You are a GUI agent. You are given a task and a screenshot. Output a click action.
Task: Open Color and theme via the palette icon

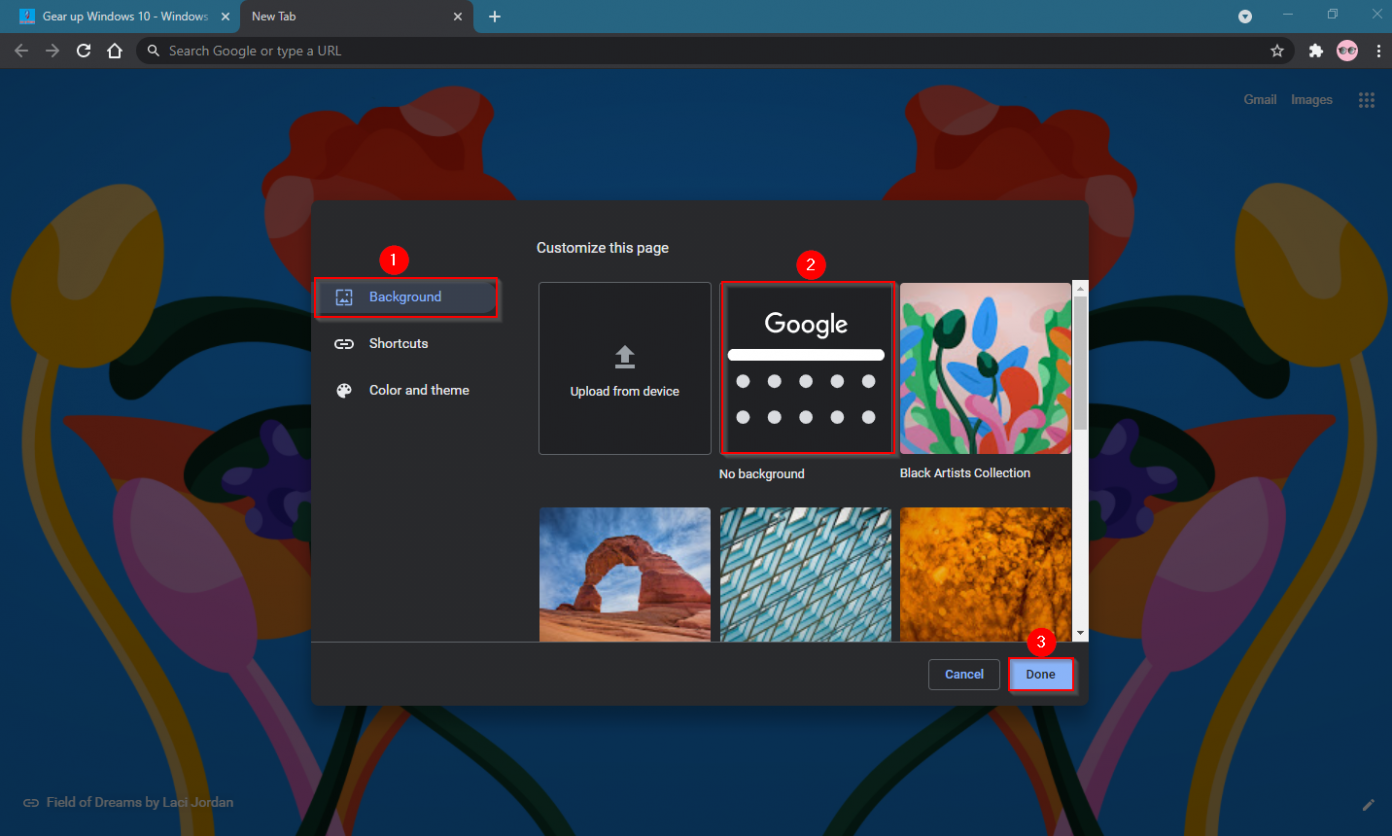tap(345, 390)
